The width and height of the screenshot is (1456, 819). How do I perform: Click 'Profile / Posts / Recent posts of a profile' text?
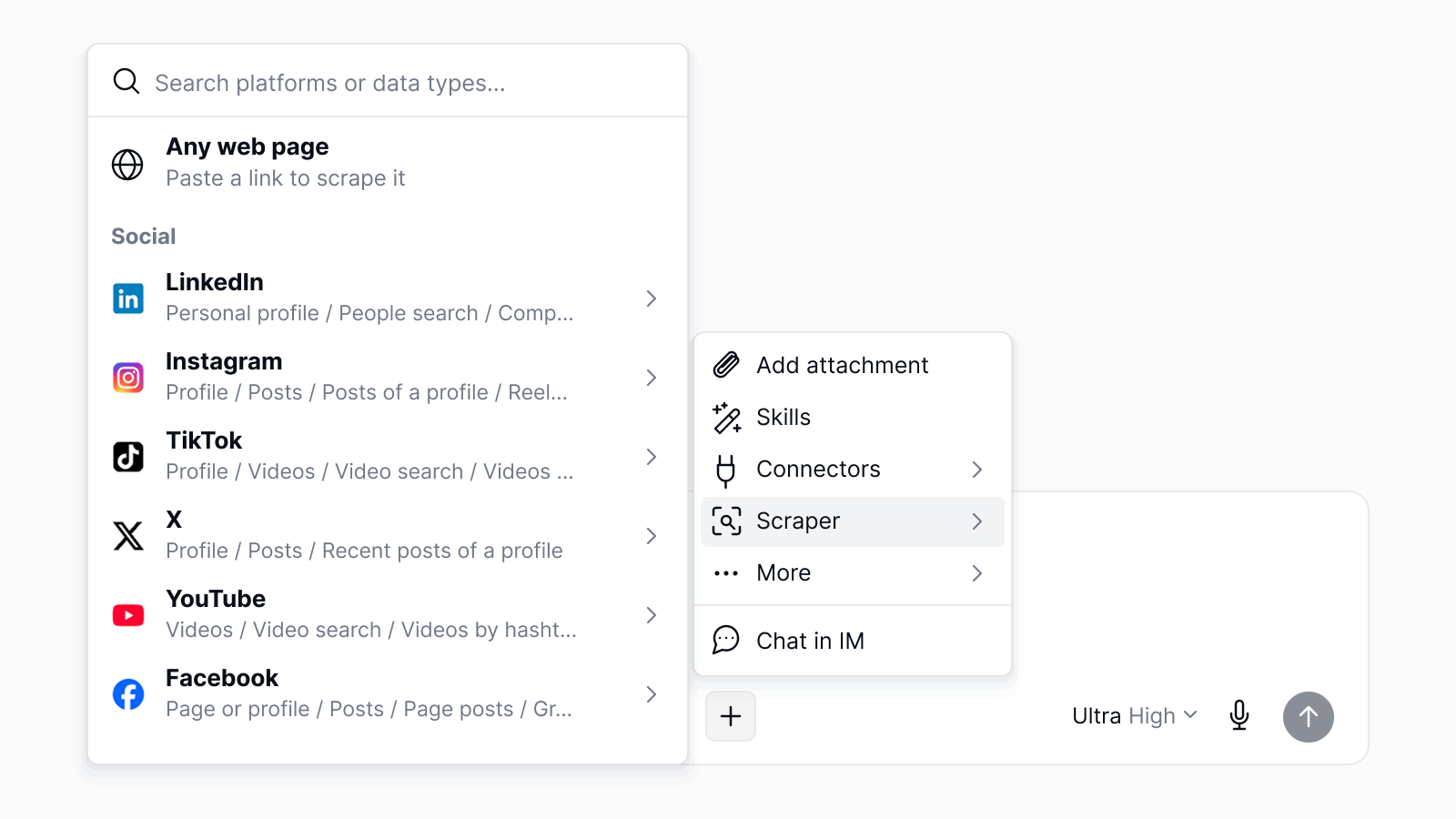pyautogui.click(x=364, y=551)
